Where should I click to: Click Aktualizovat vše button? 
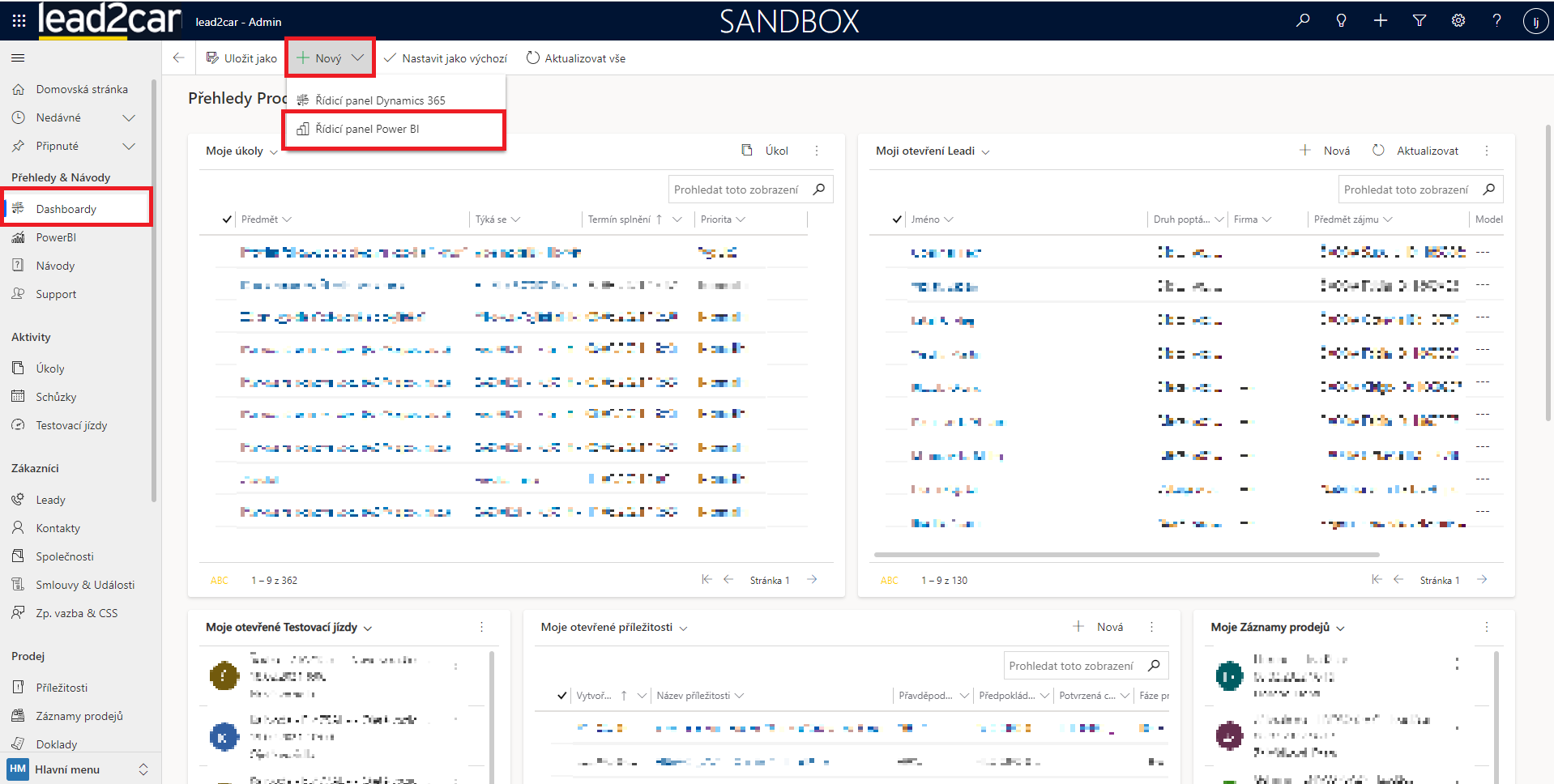click(x=576, y=58)
